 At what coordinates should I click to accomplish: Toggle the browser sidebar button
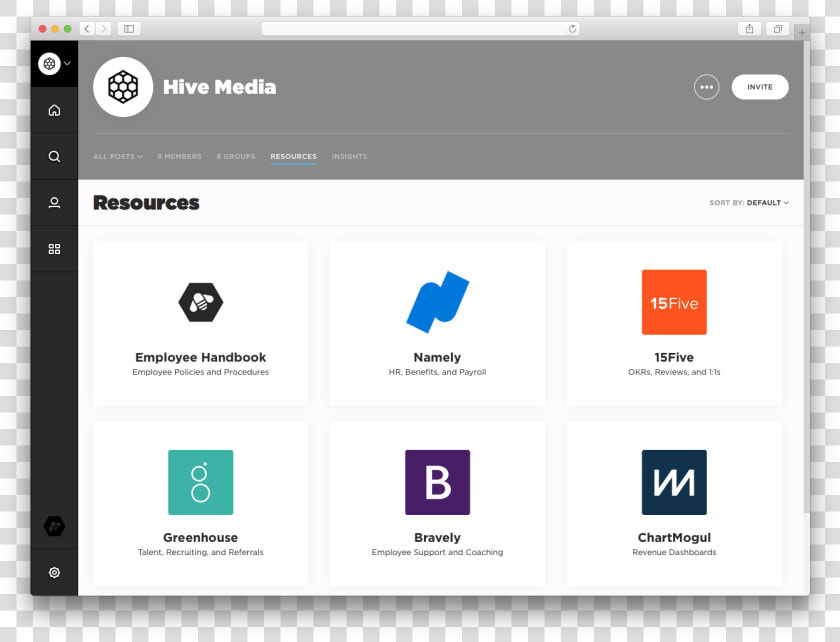pos(129,28)
